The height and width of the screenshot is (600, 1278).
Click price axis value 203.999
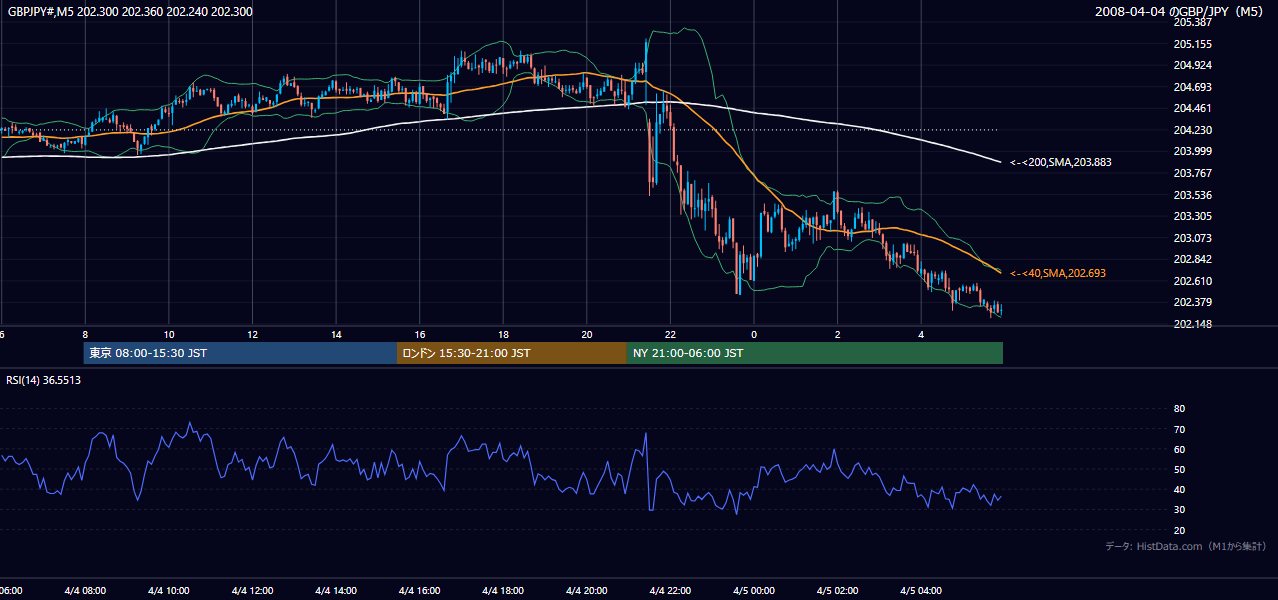(1193, 151)
